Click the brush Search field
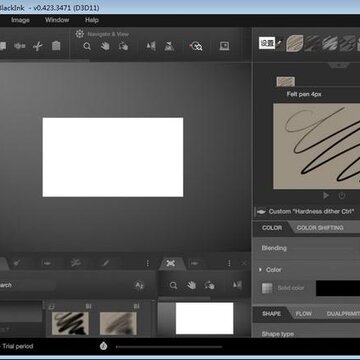 coord(27,285)
